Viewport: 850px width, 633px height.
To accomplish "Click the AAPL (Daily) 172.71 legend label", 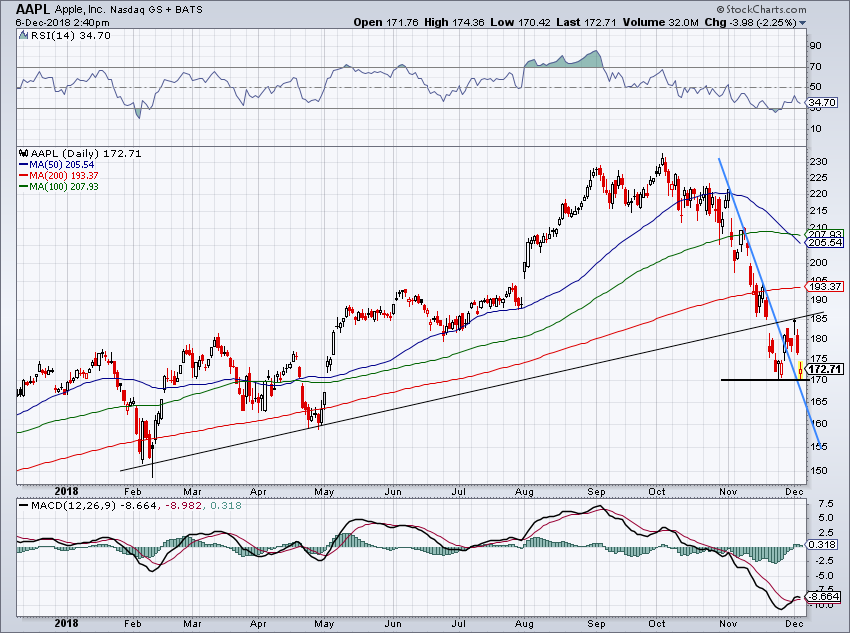I will point(86,153).
